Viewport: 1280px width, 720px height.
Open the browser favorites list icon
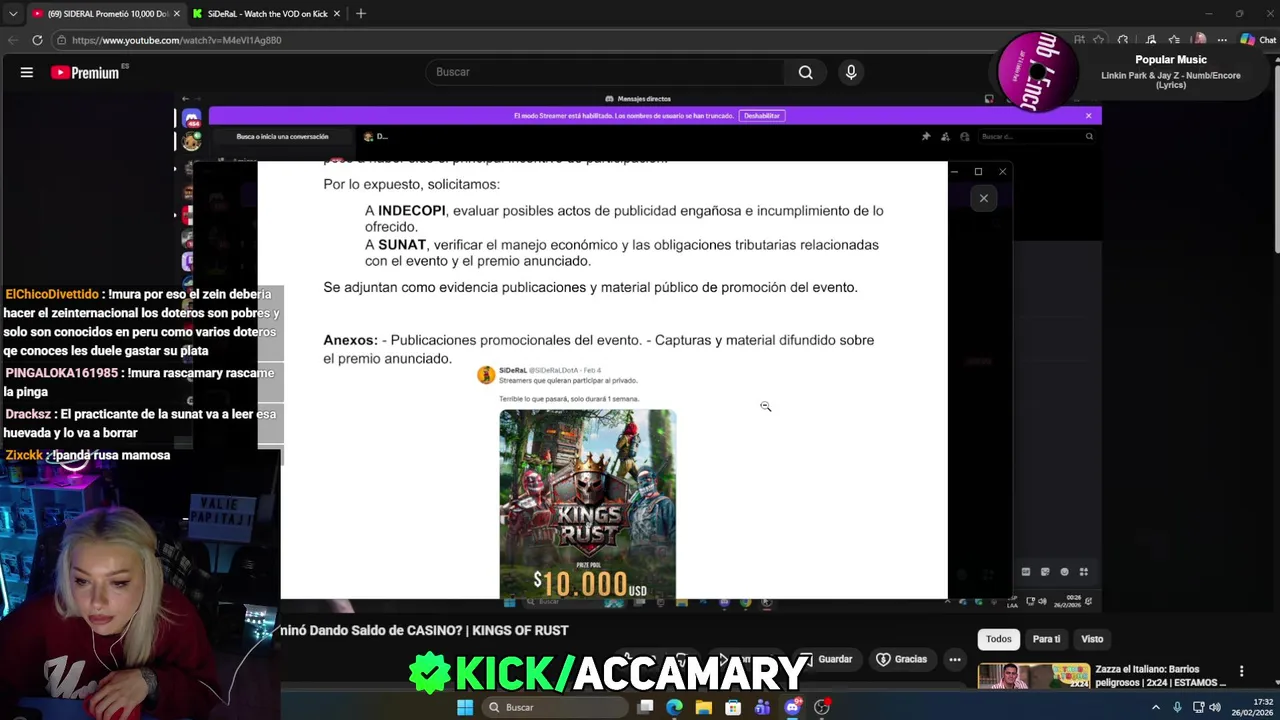coord(1174,40)
